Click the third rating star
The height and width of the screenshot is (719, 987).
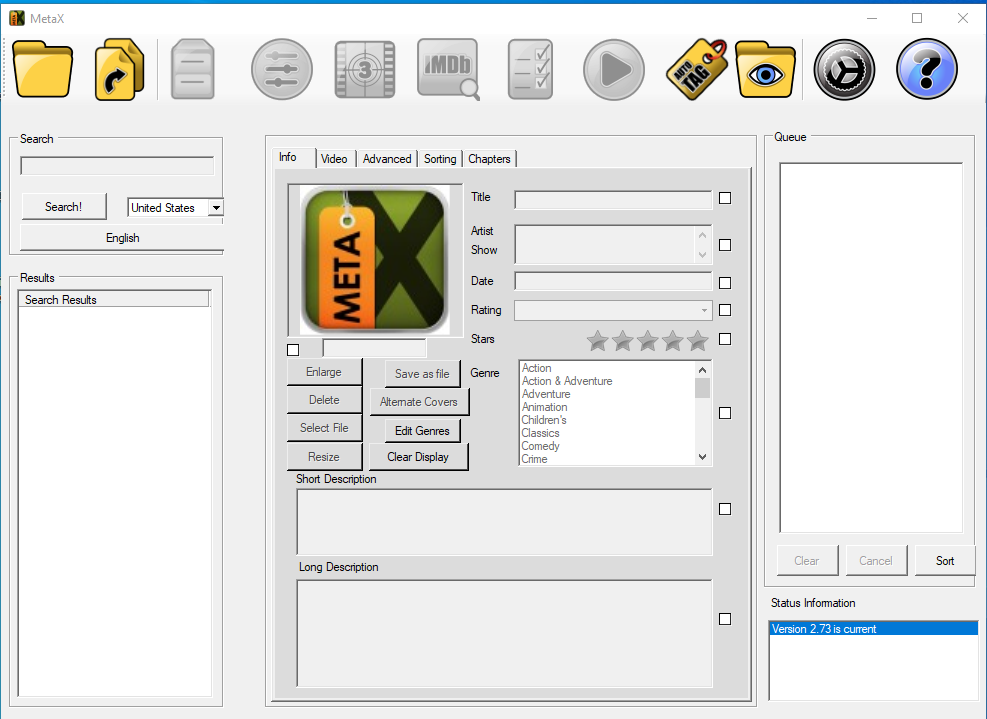[x=648, y=341]
